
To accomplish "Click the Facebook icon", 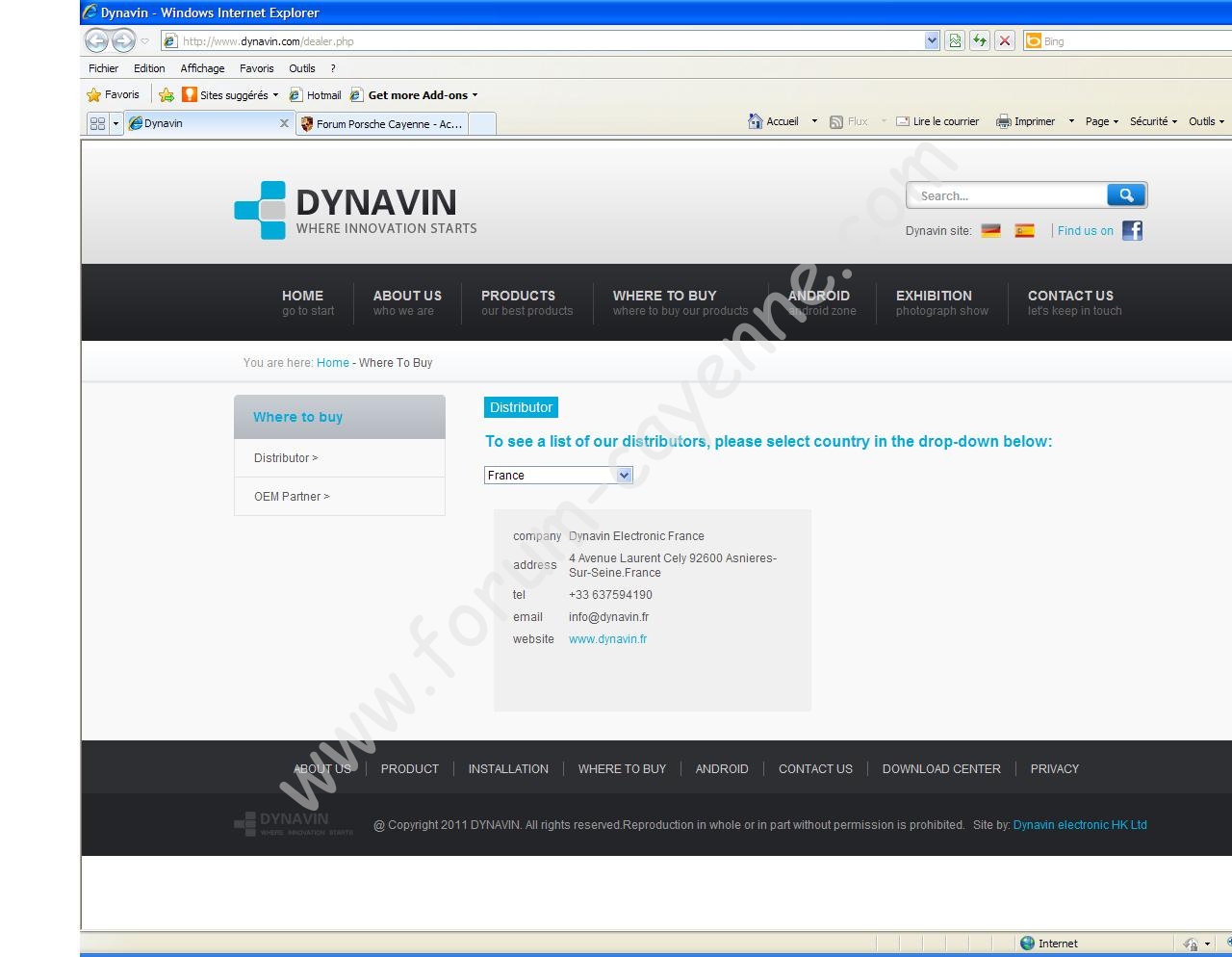I will [1132, 230].
